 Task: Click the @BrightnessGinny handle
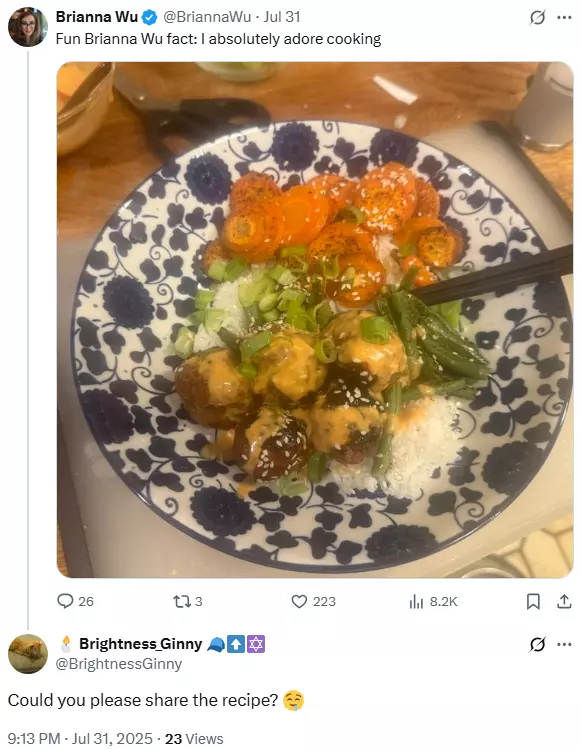(119, 664)
